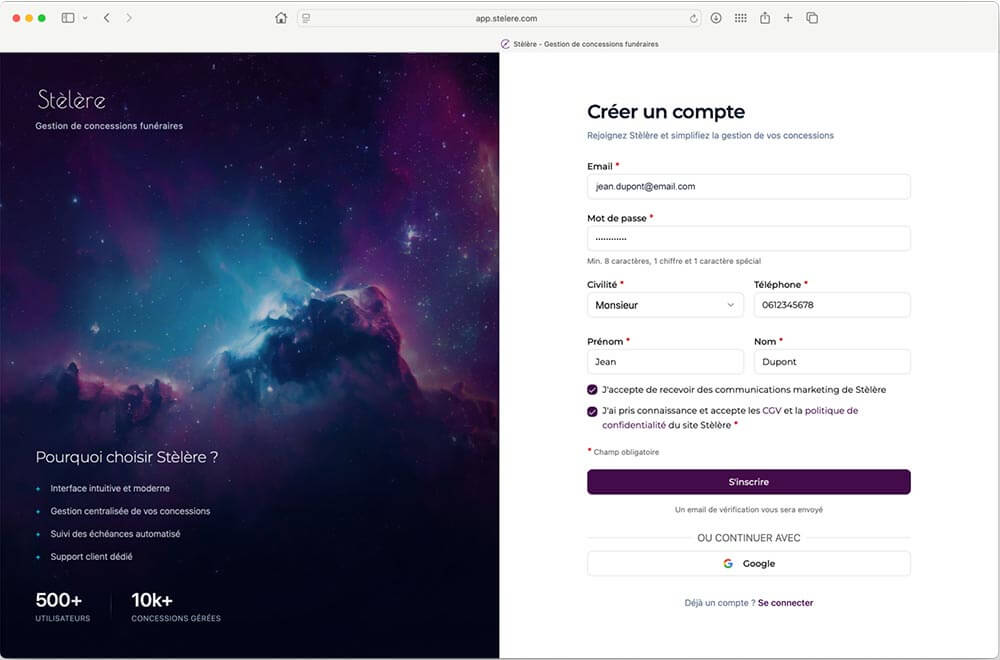Go back with the back arrow
This screenshot has width=1000, height=660.
(107, 18)
